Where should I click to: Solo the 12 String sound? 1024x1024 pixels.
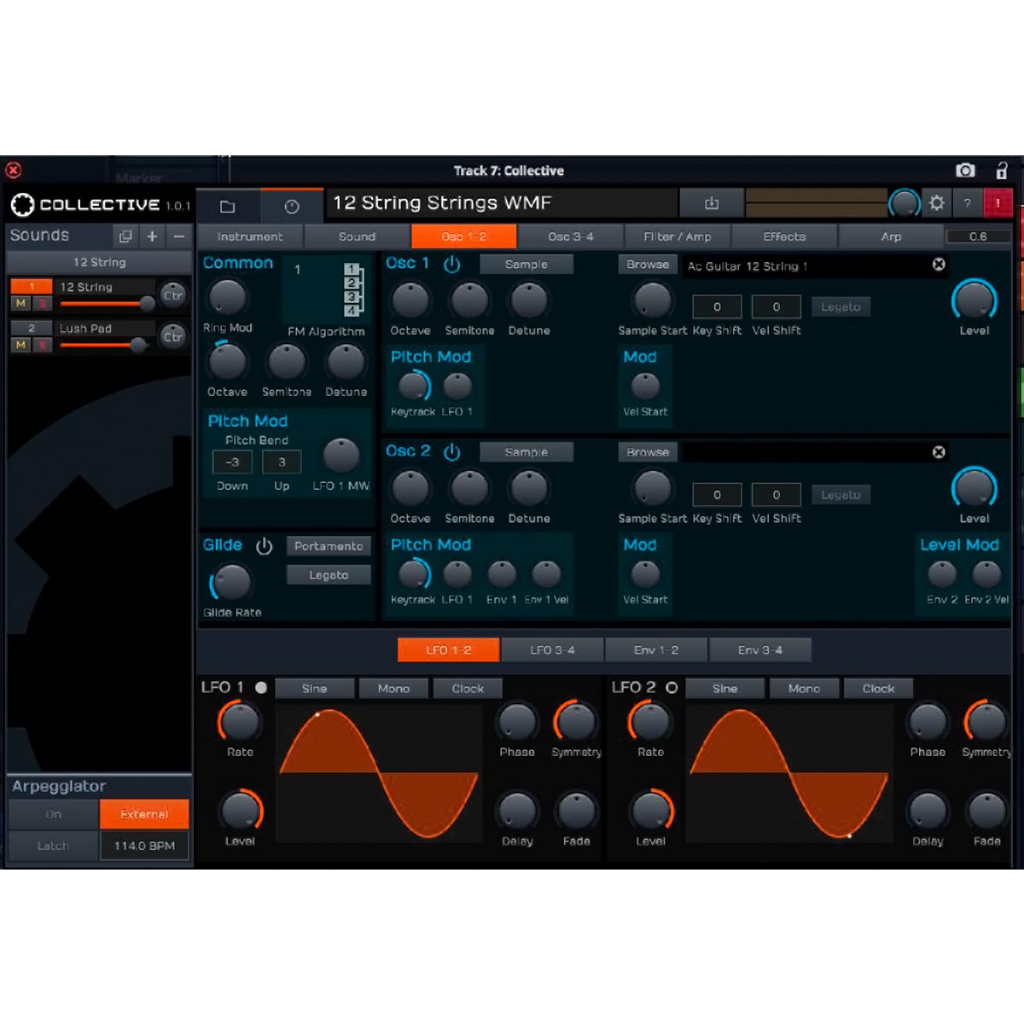tap(42, 303)
